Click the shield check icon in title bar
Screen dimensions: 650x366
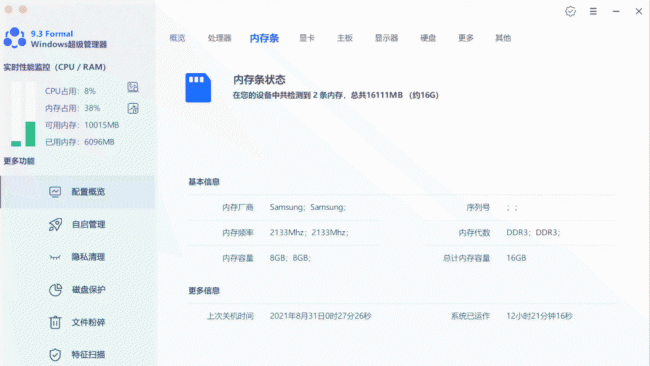pyautogui.click(x=570, y=11)
